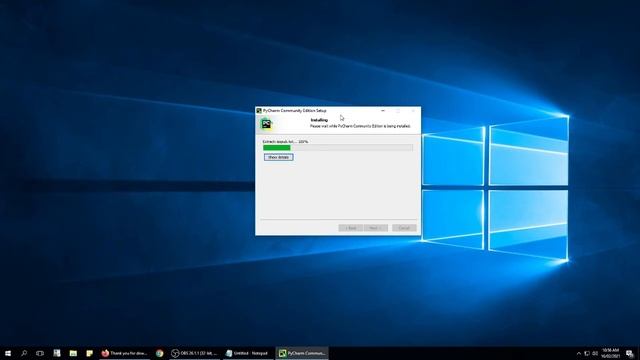This screenshot has width=640, height=360.
Task: Open File Explorer from the taskbar
Action: [x=73, y=353]
